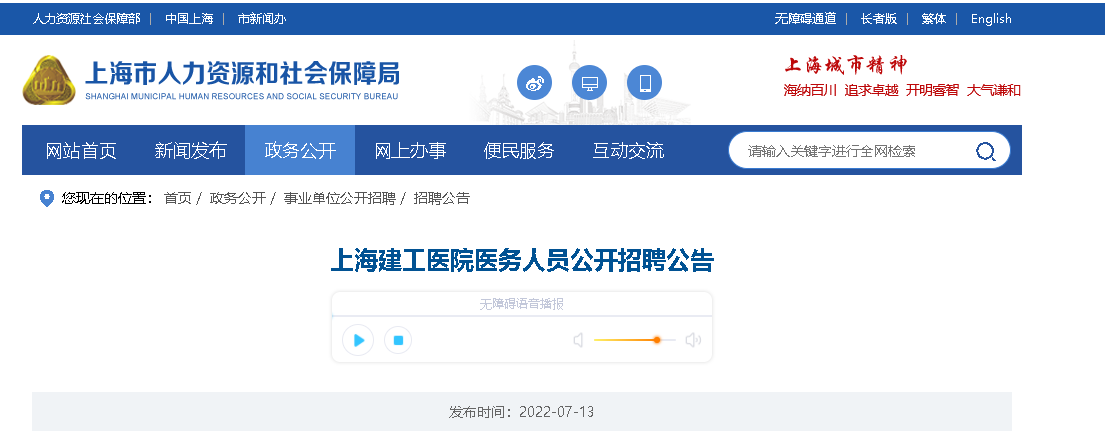Click the bureau emblem logo
The image size is (1105, 445).
tap(49, 80)
